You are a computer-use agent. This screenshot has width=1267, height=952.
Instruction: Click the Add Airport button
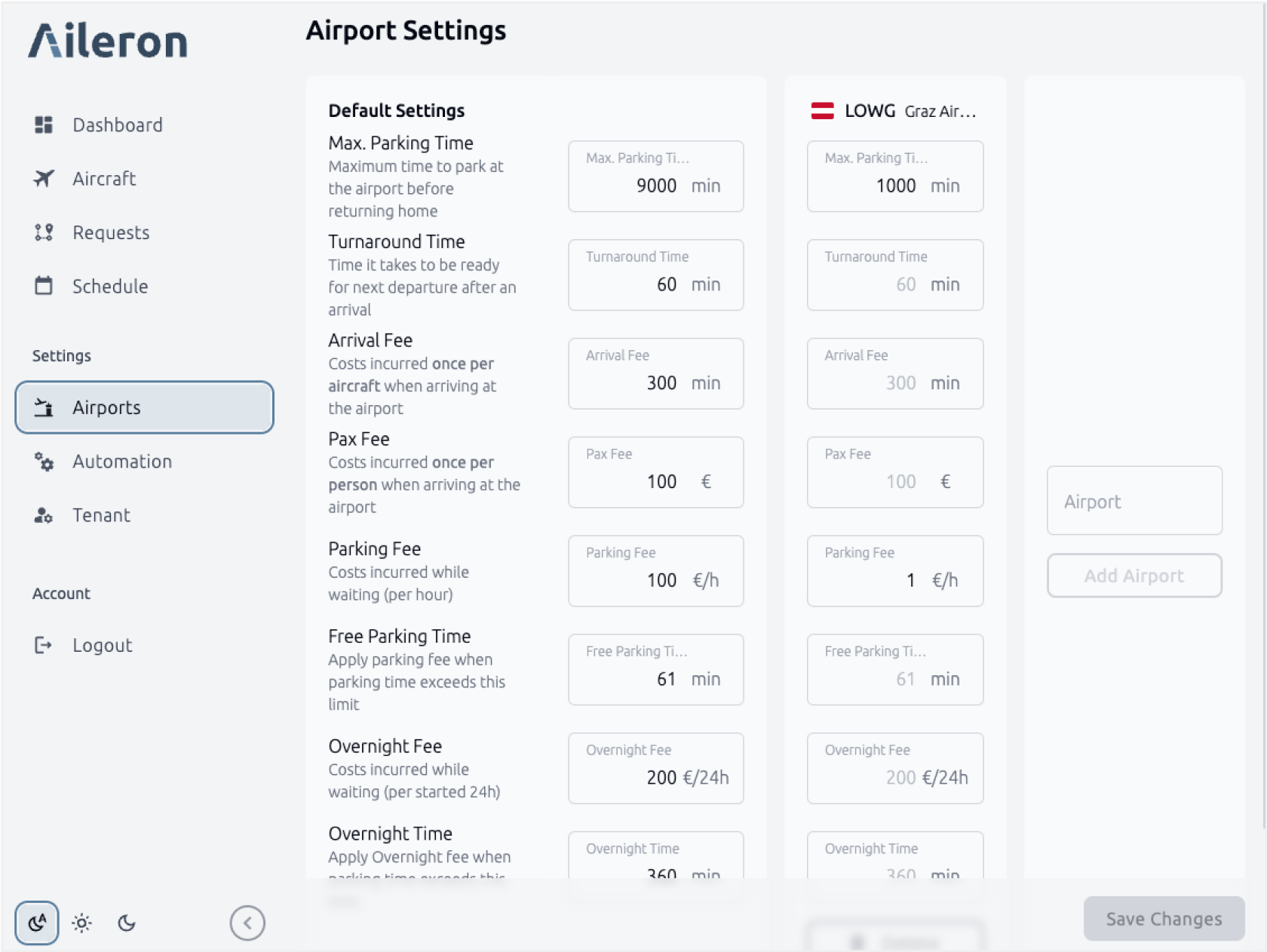click(x=1134, y=576)
